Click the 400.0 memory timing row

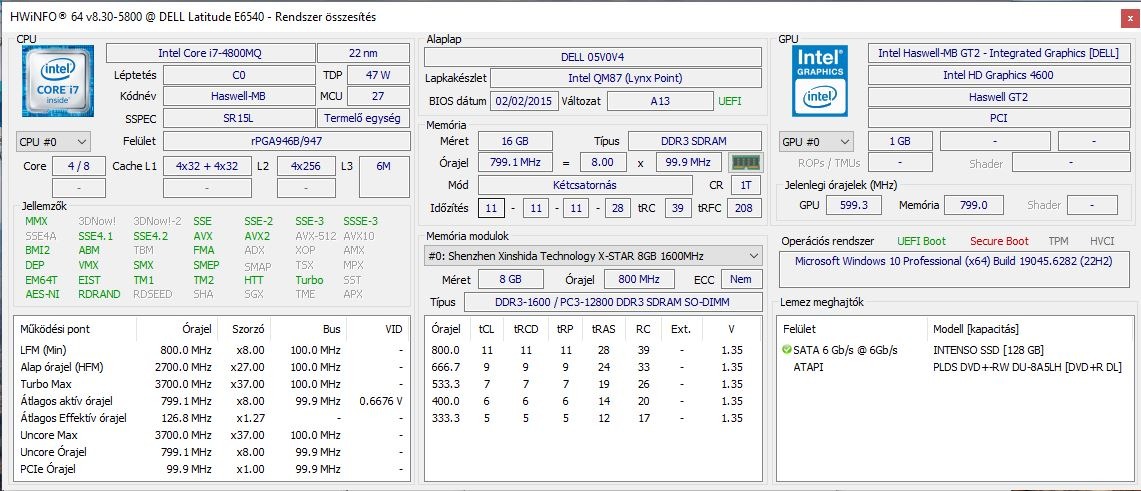(593, 401)
